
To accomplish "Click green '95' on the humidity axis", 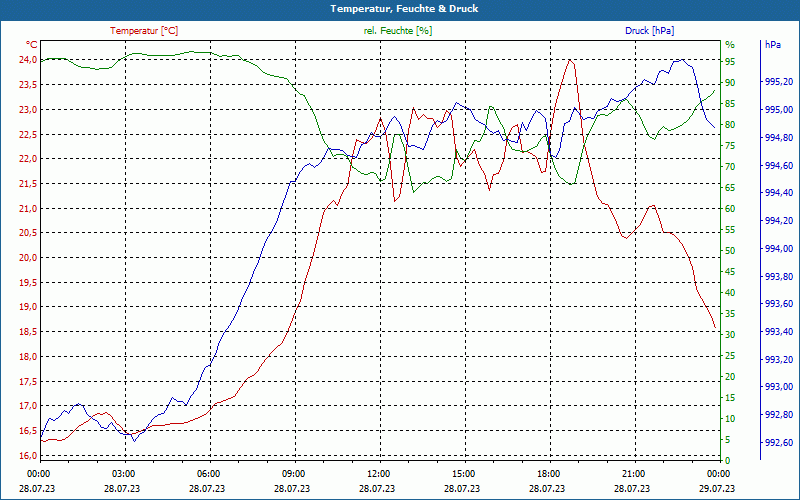I will (730, 62).
